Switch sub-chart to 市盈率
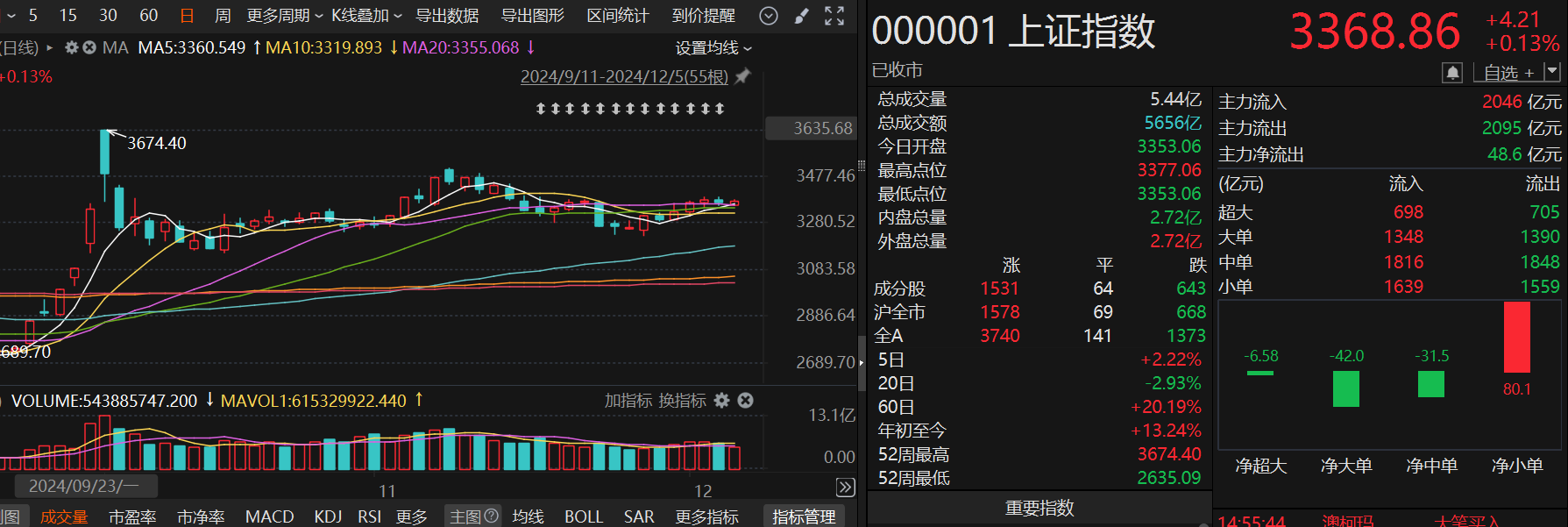This screenshot has height=527, width=1568. coord(131,516)
